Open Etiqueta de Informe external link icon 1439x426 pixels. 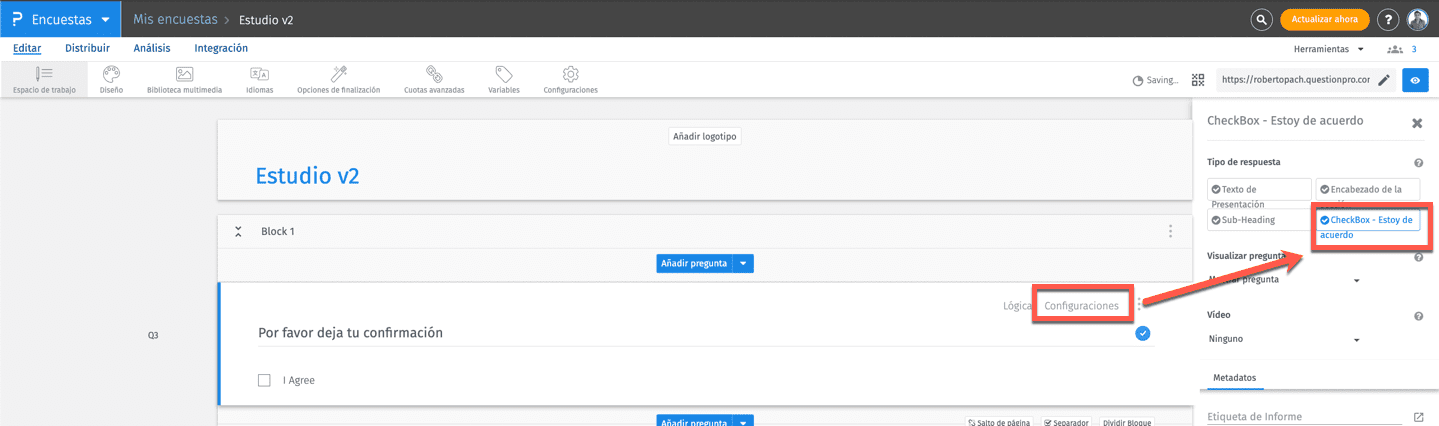coord(1418,417)
